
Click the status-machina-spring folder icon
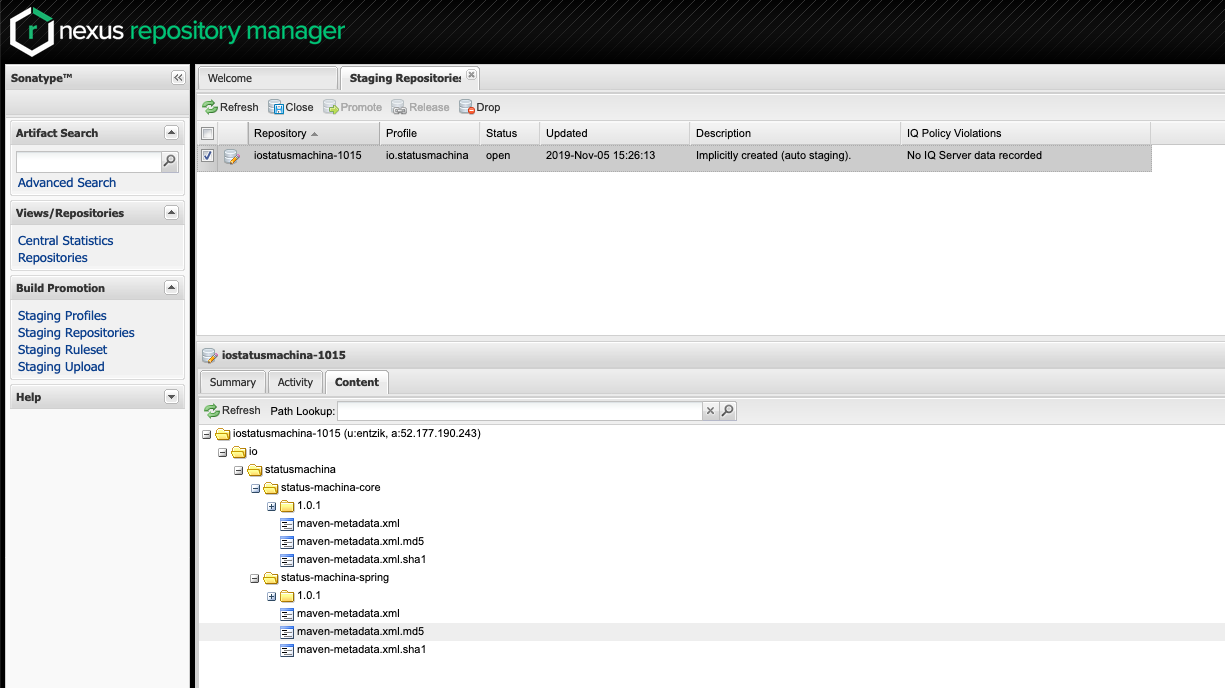coord(271,578)
